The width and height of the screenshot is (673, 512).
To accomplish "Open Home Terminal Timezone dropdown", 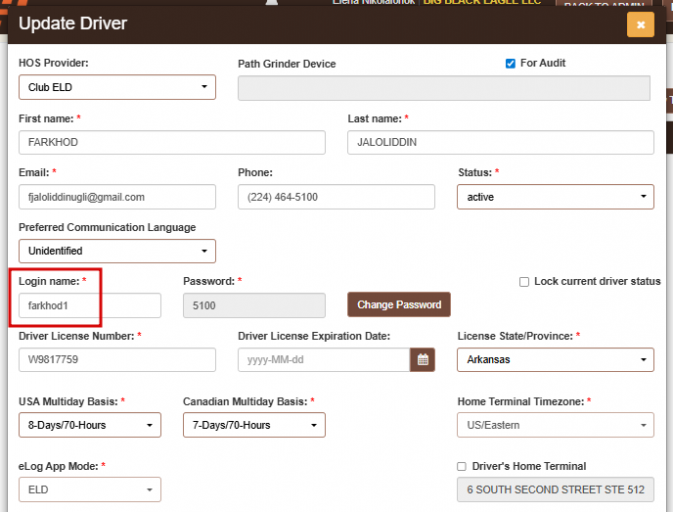I will point(555,425).
